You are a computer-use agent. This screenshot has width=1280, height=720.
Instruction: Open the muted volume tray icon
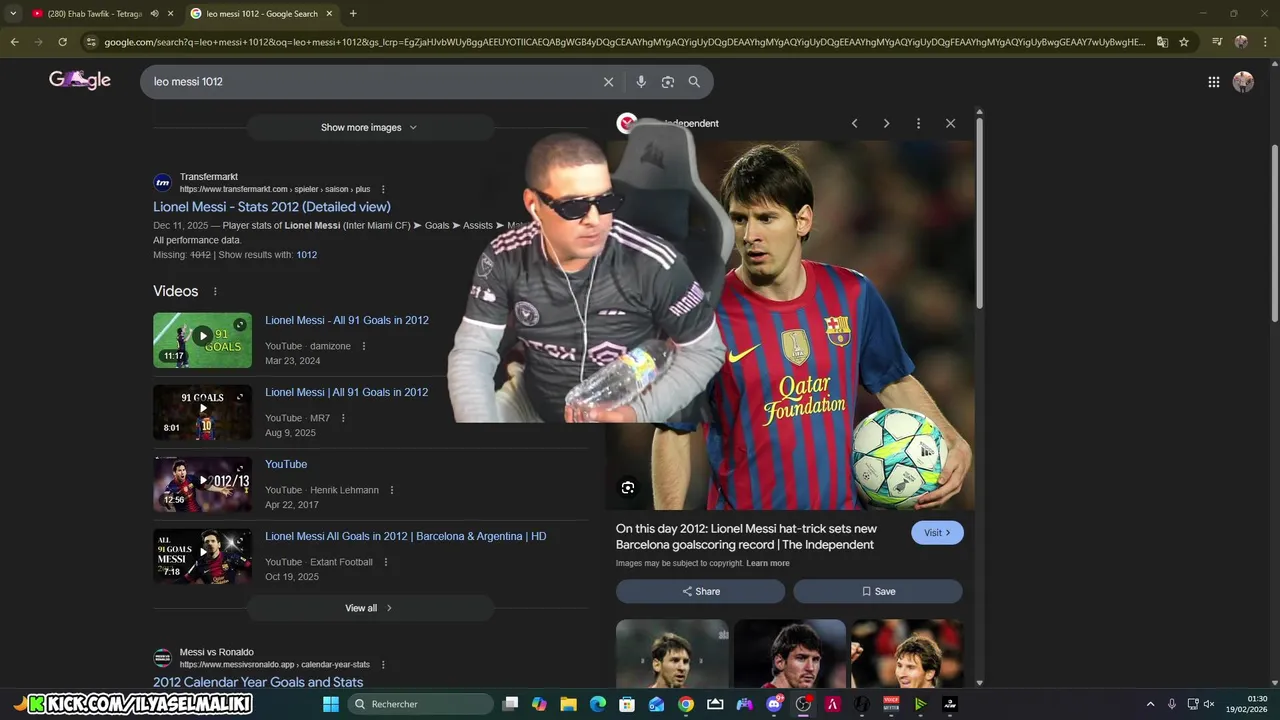pyautogui.click(x=1209, y=704)
